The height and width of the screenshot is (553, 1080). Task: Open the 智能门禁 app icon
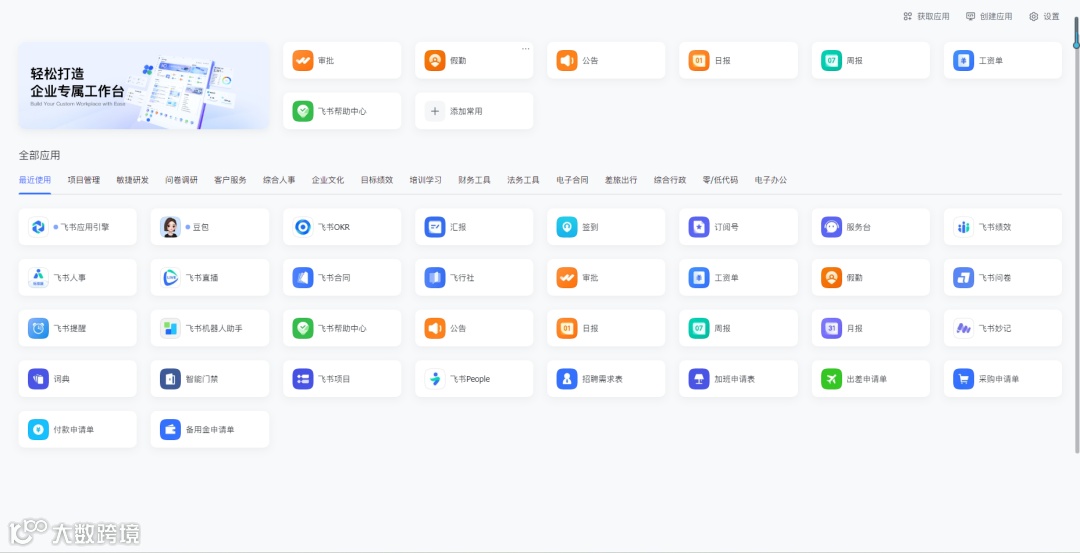point(170,379)
